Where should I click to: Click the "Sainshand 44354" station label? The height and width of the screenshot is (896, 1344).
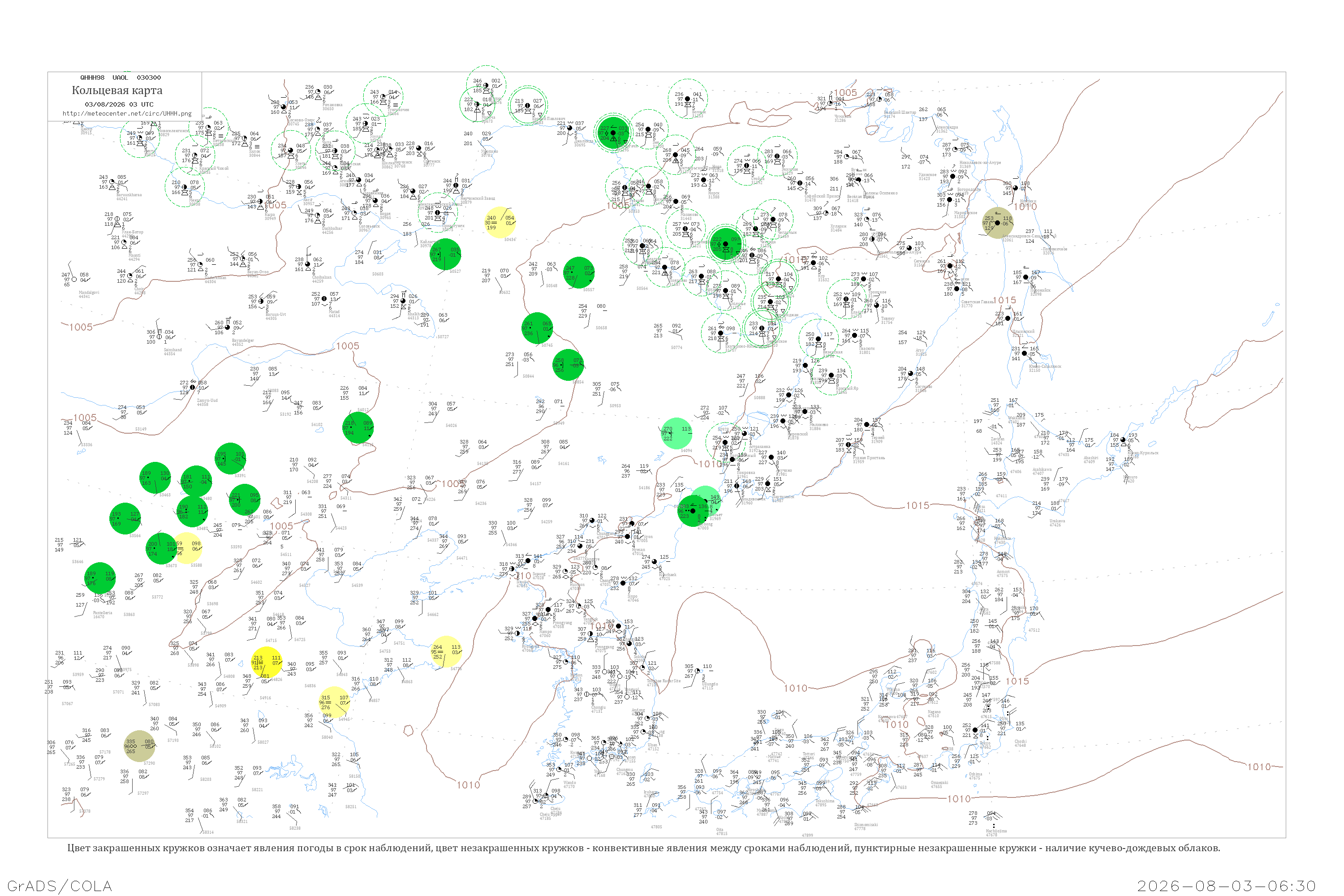click(x=172, y=352)
